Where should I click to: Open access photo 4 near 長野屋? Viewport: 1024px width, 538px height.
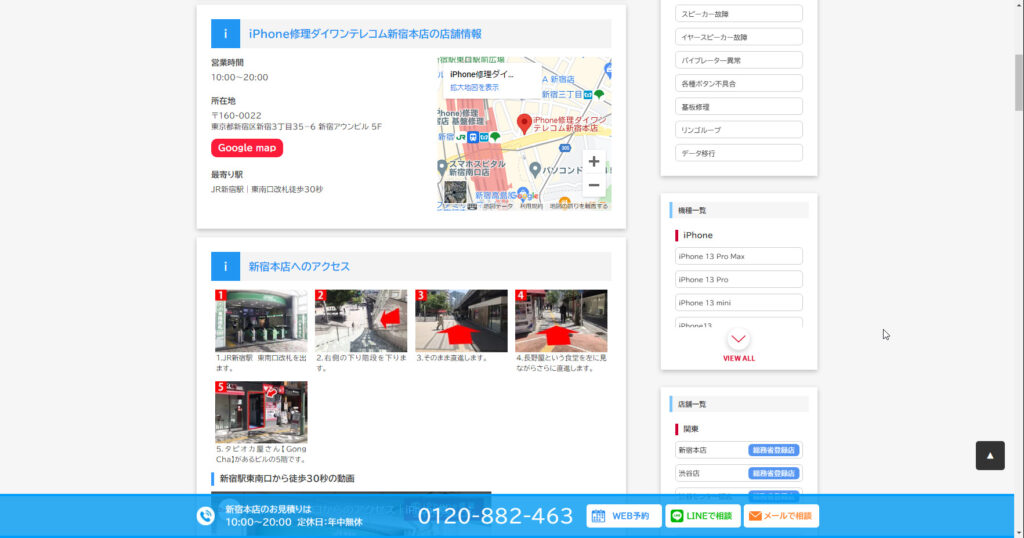[x=561, y=321]
